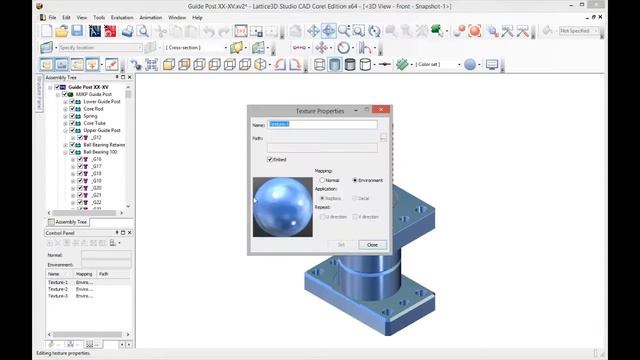Open the Edit menu

[66, 18]
